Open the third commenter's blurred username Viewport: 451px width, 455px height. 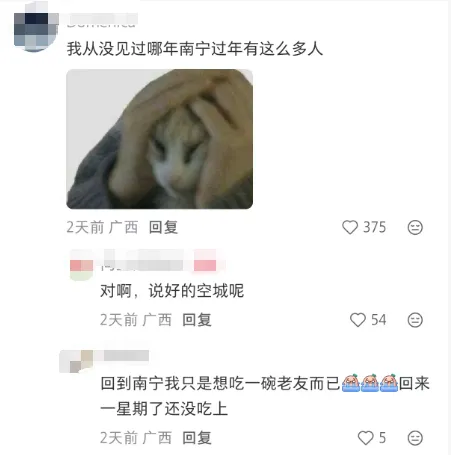click(x=126, y=356)
